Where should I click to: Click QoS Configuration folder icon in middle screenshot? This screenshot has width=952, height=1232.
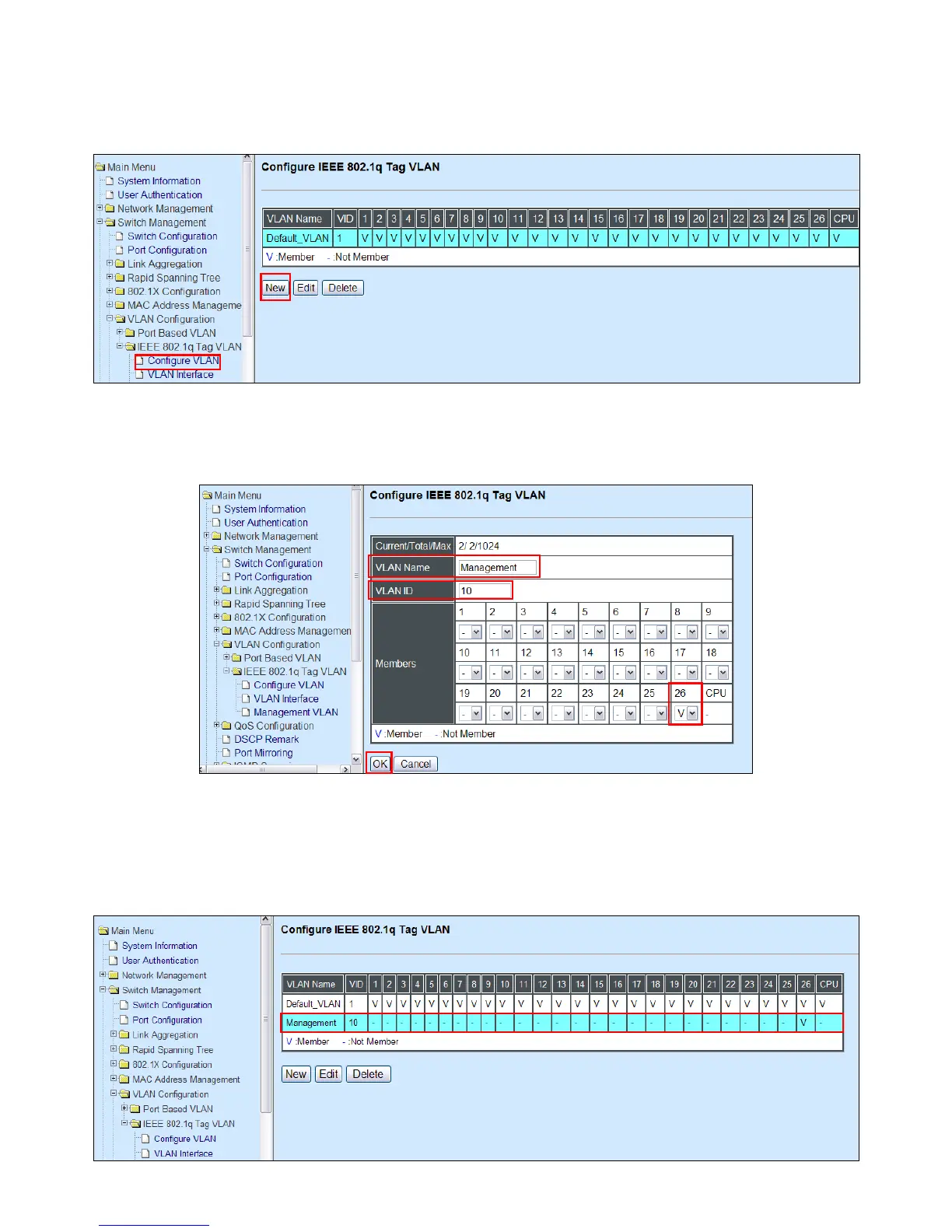pyautogui.click(x=227, y=726)
